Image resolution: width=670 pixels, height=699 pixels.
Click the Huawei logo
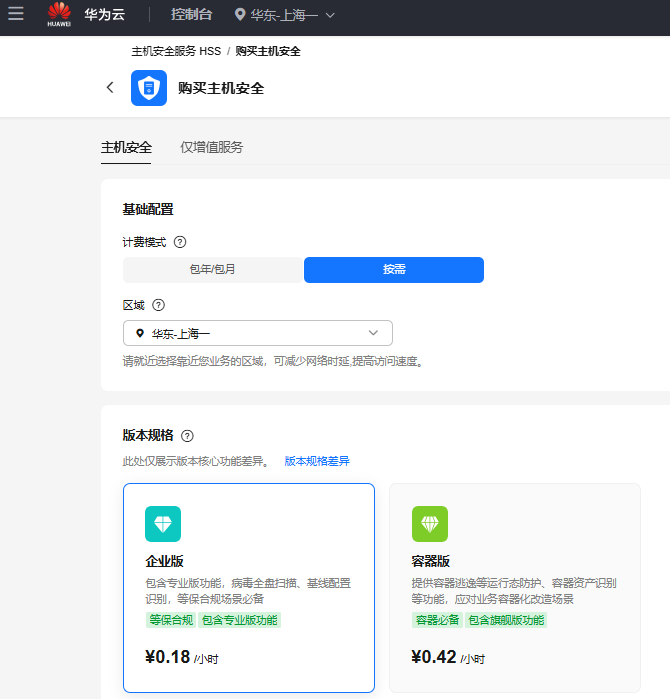coord(59,15)
